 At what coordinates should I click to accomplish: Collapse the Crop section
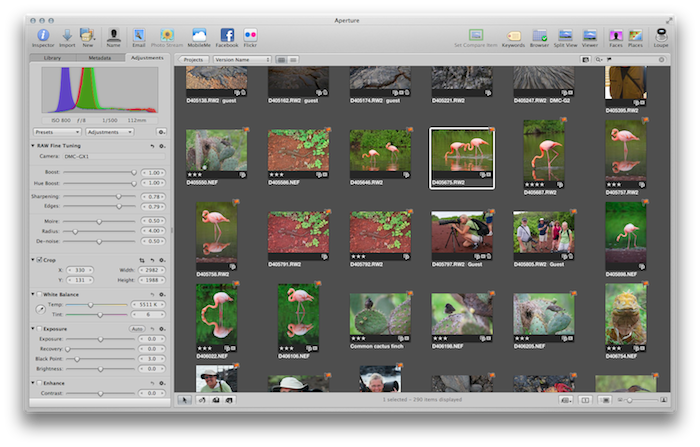[x=33, y=260]
